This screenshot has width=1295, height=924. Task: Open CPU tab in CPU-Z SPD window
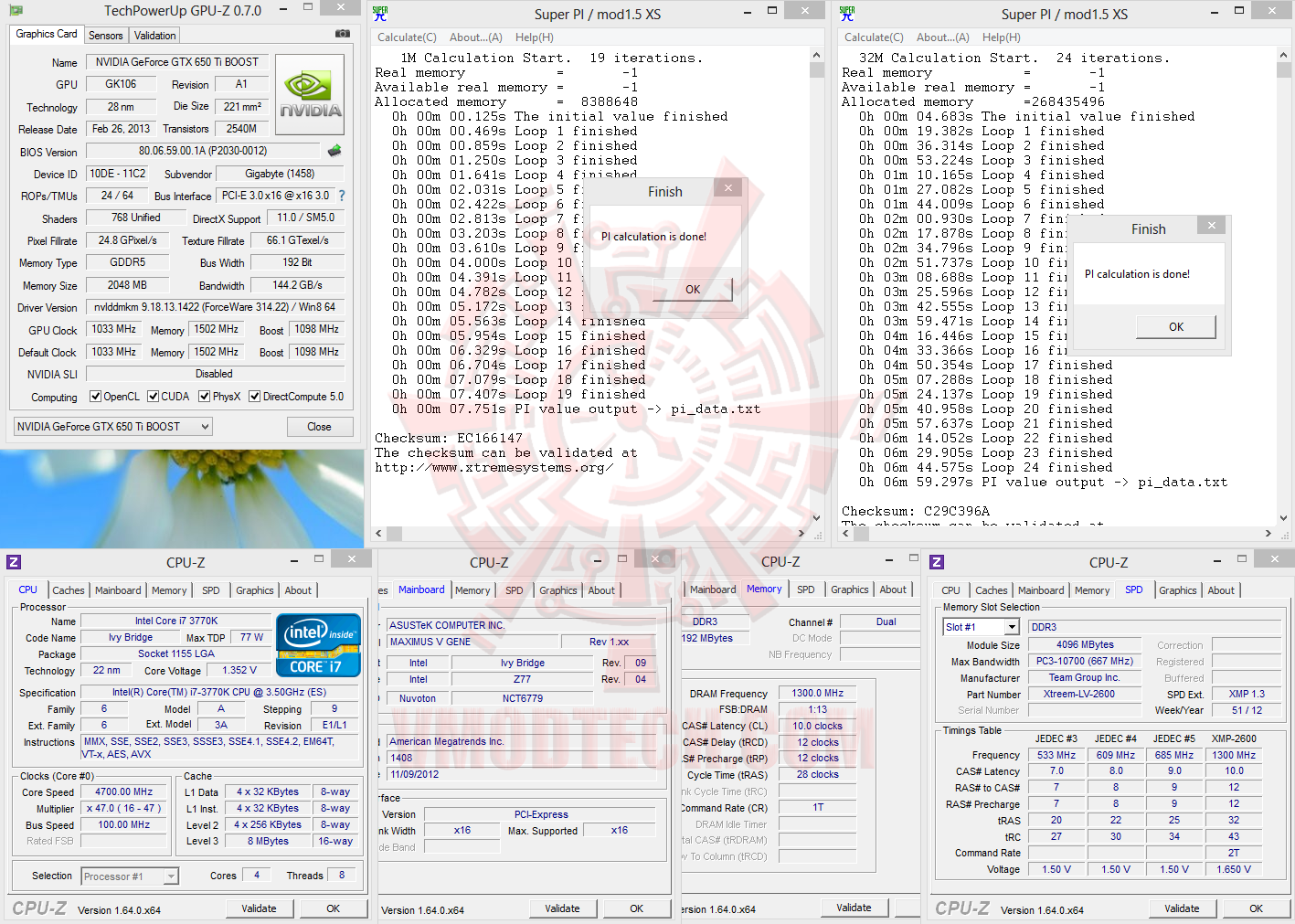click(950, 590)
